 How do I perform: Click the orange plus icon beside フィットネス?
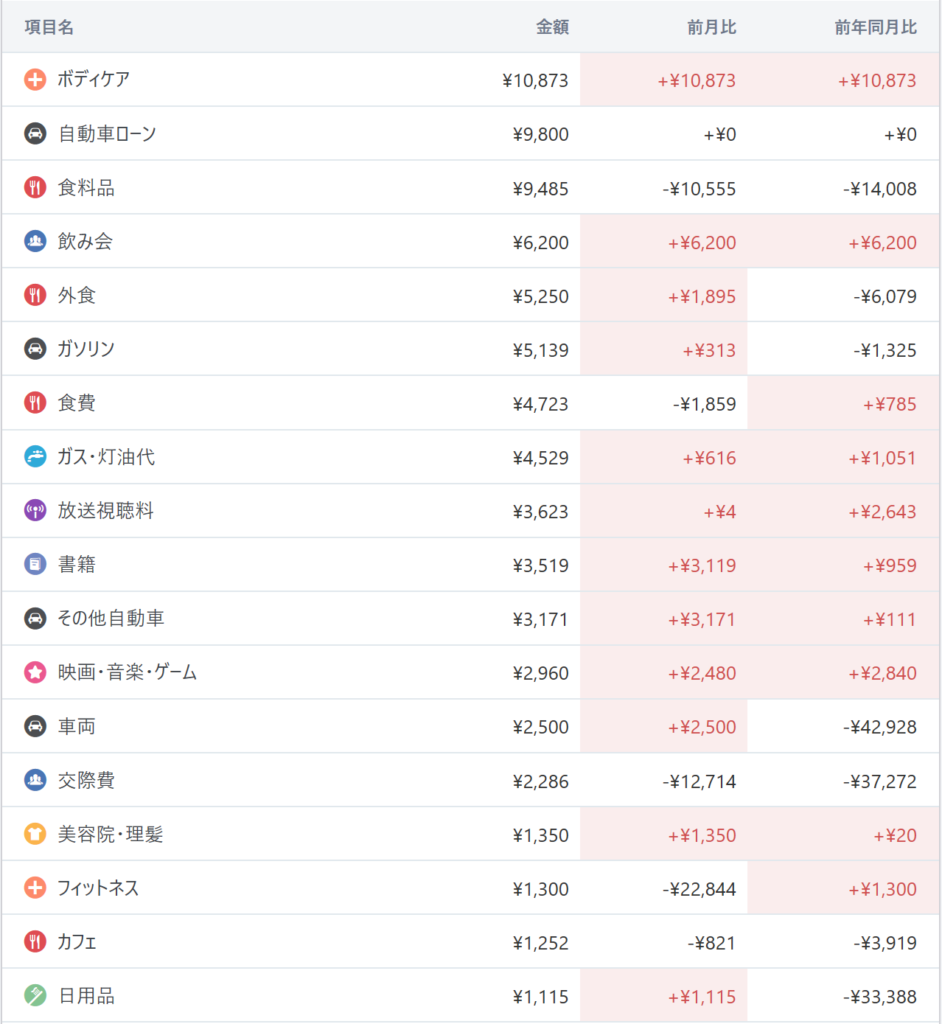point(35,888)
